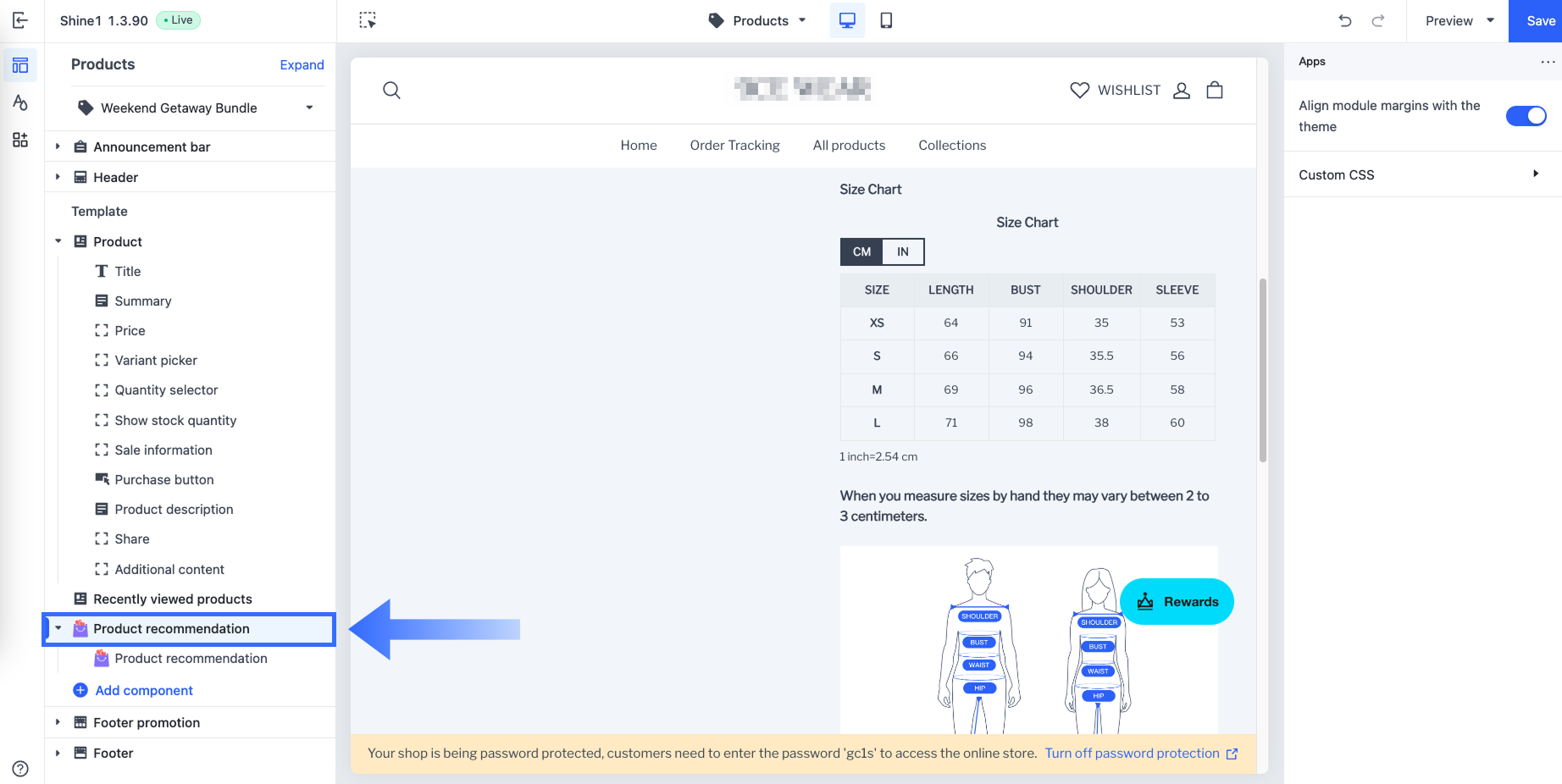1562x784 pixels.
Task: Switch to mobile device preview
Action: [886, 20]
